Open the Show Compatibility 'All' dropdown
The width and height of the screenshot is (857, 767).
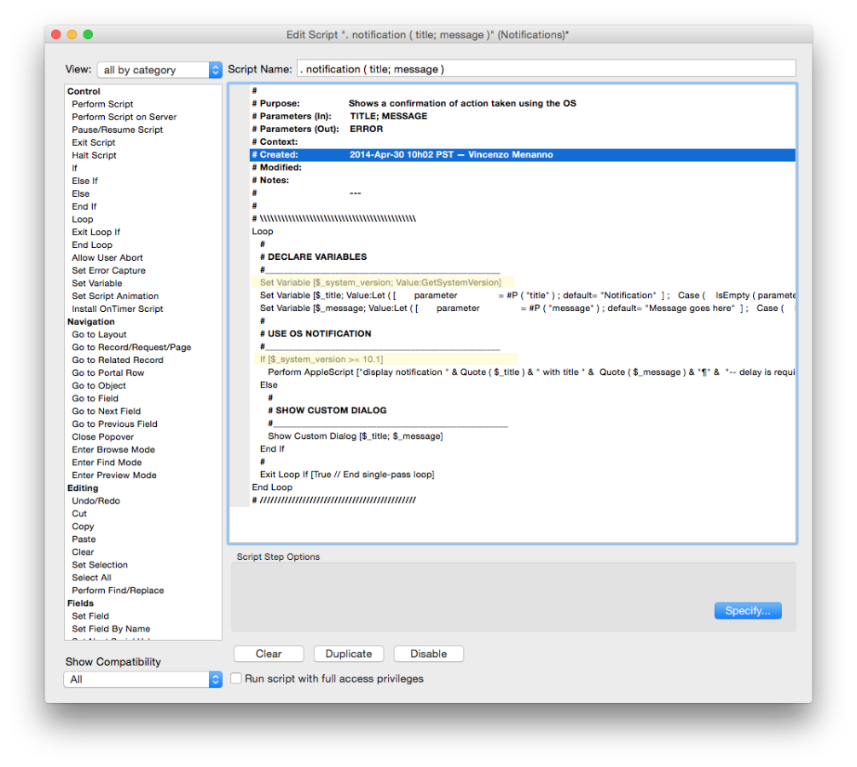click(143, 680)
